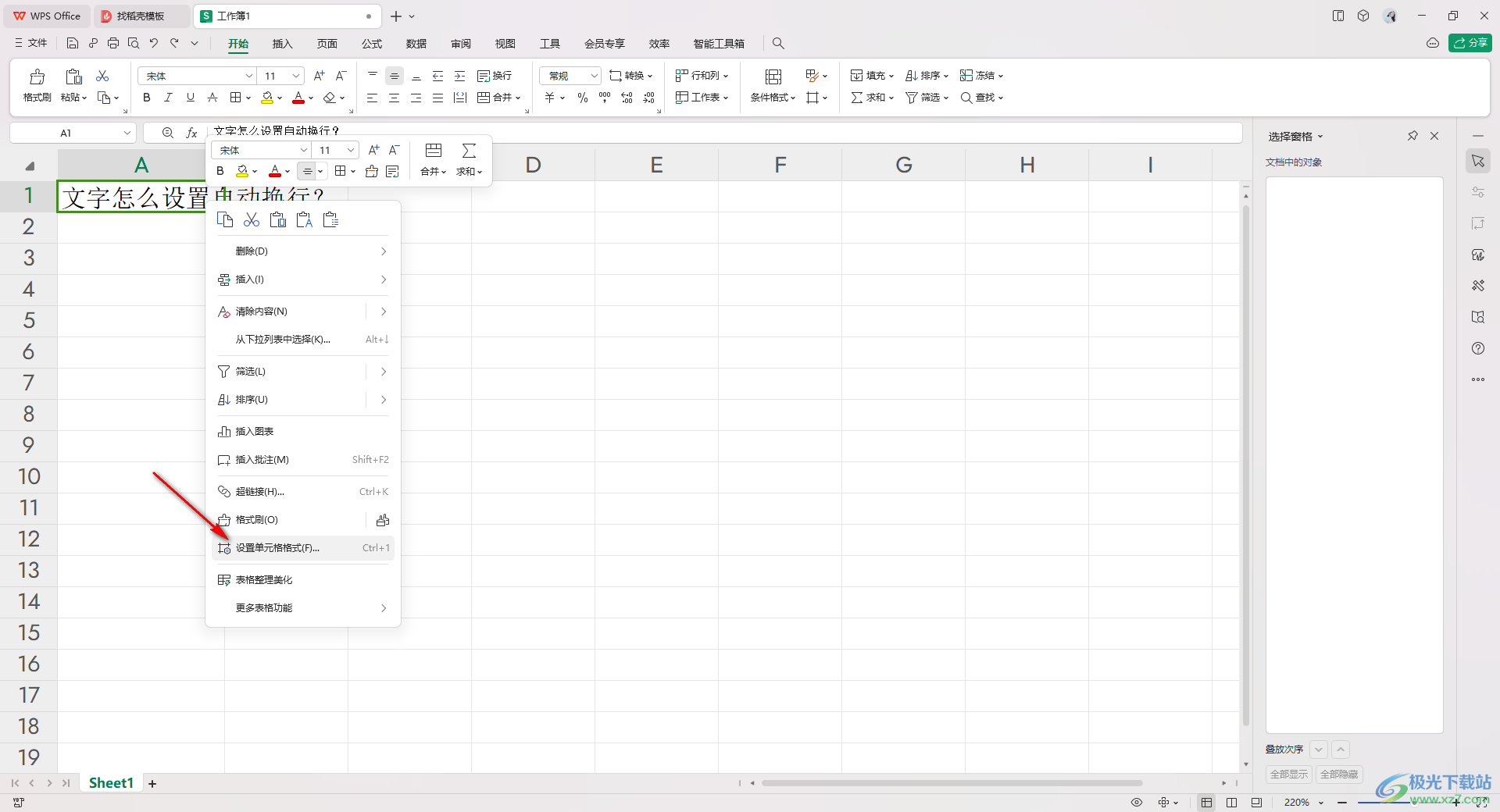Open the ribbon font name dropdown
The image size is (1500, 812).
(249, 76)
